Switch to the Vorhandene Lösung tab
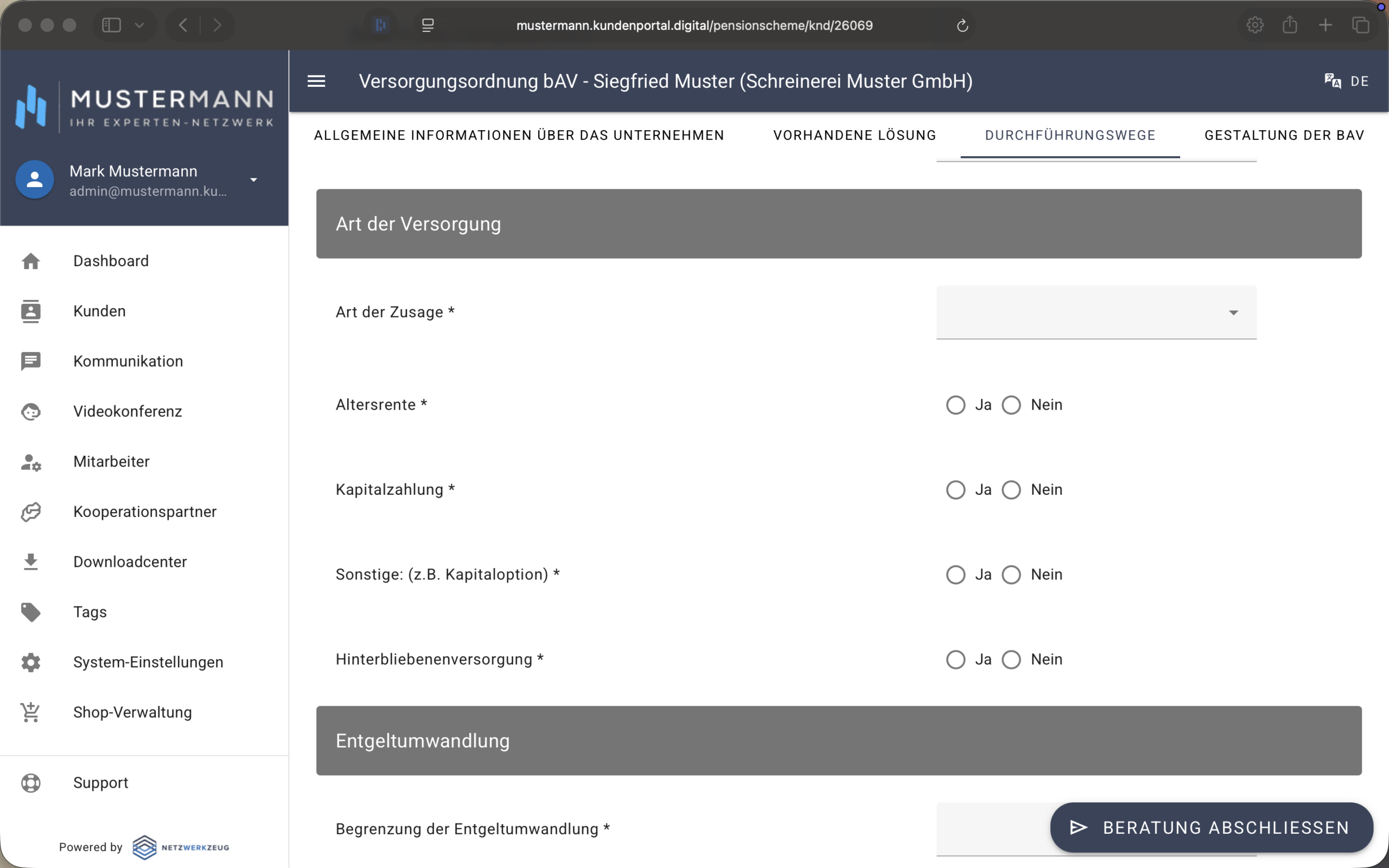 click(854, 136)
